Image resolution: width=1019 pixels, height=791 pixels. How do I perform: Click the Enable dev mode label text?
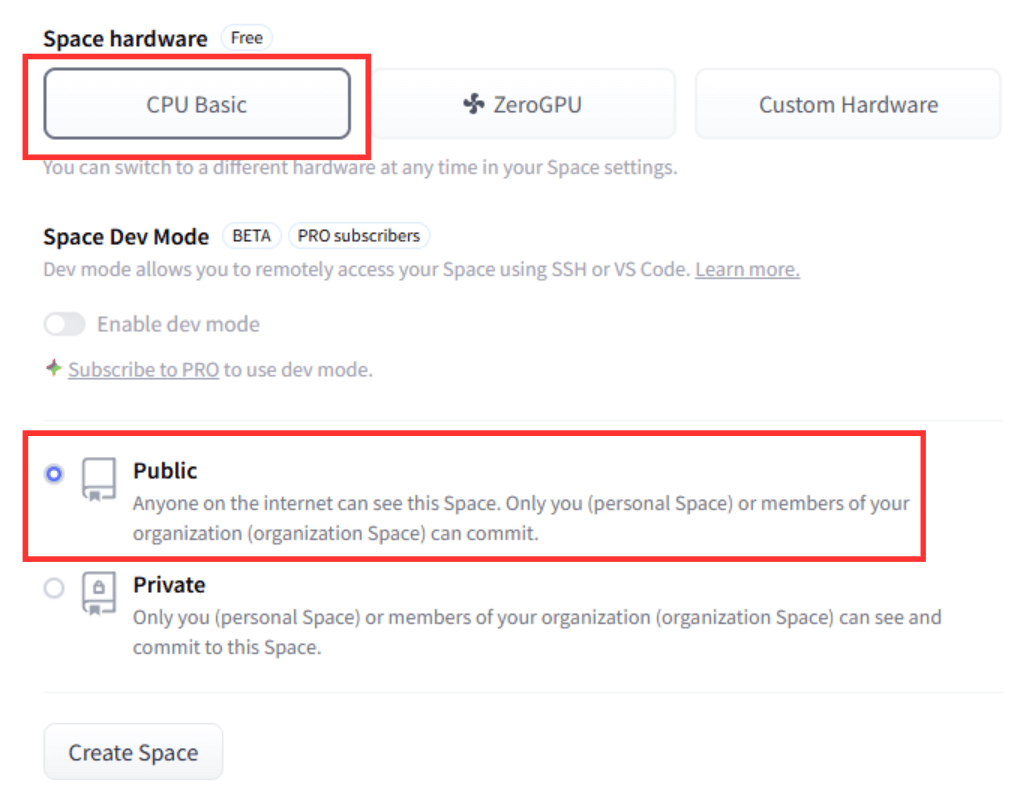(178, 324)
